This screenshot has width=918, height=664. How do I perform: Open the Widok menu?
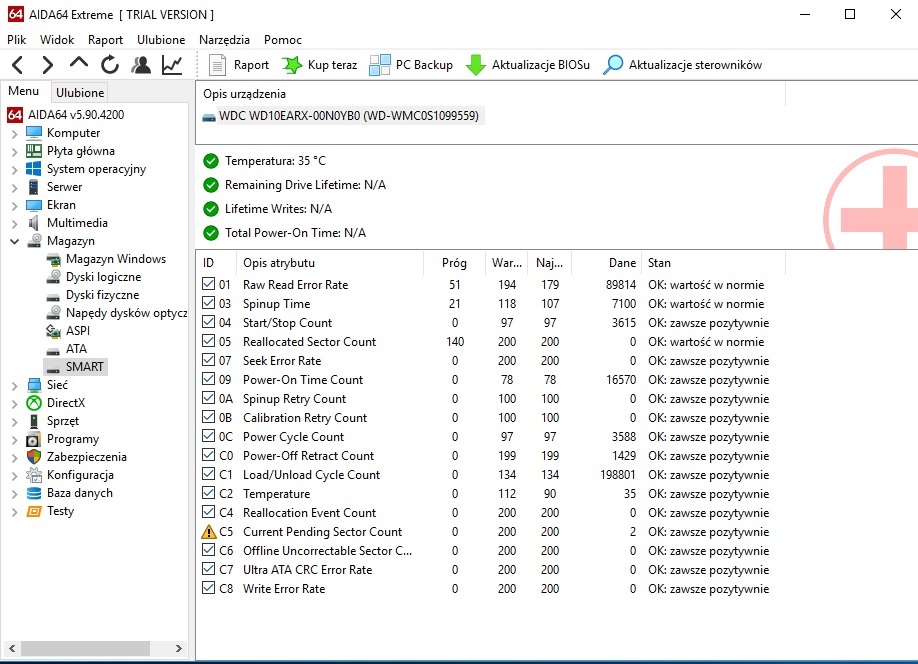point(57,40)
